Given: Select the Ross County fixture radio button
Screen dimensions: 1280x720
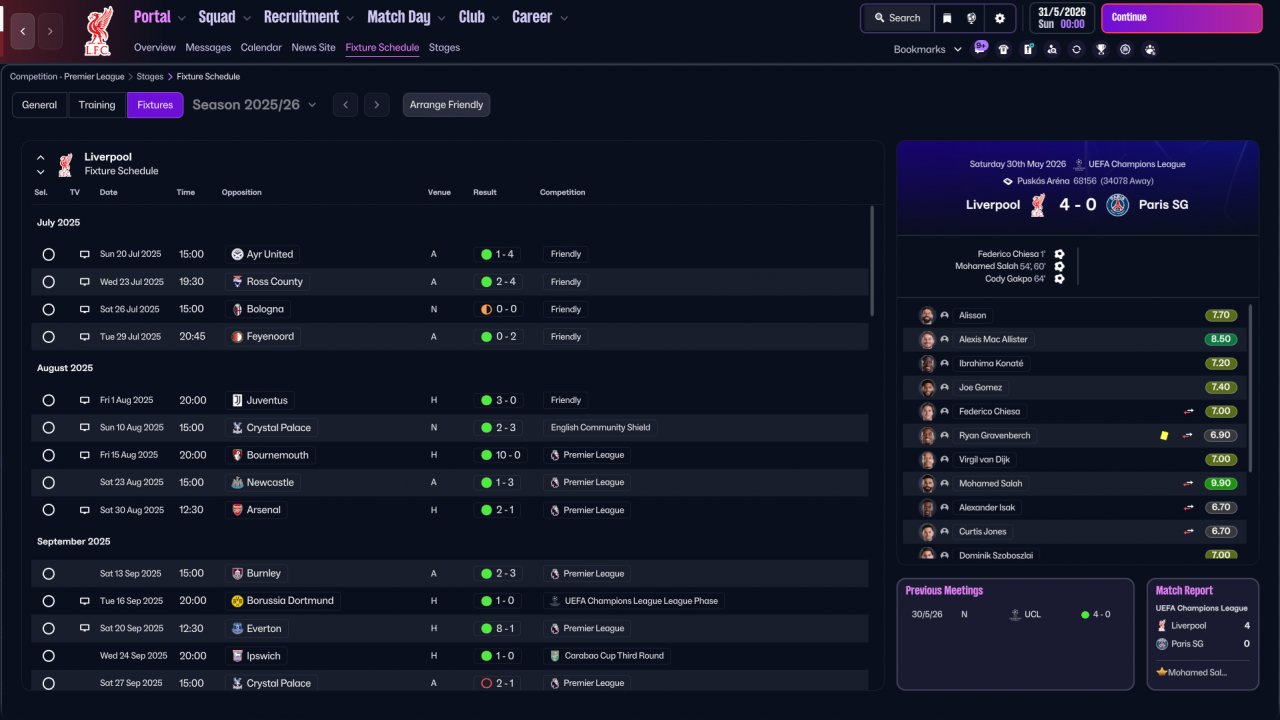Looking at the screenshot, I should click(48, 282).
